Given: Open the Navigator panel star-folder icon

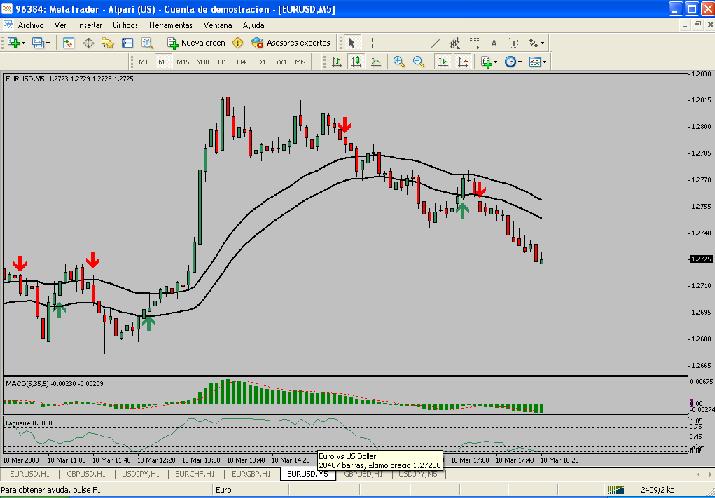Looking at the screenshot, I should pyautogui.click(x=108, y=43).
